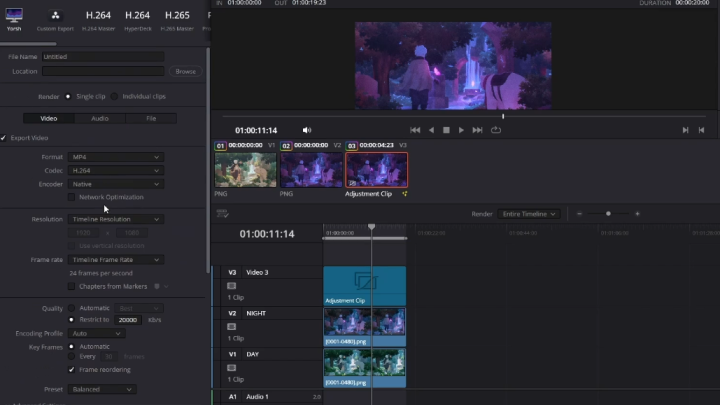
Task: Enable Chapters from Markers
Action: coord(71,287)
